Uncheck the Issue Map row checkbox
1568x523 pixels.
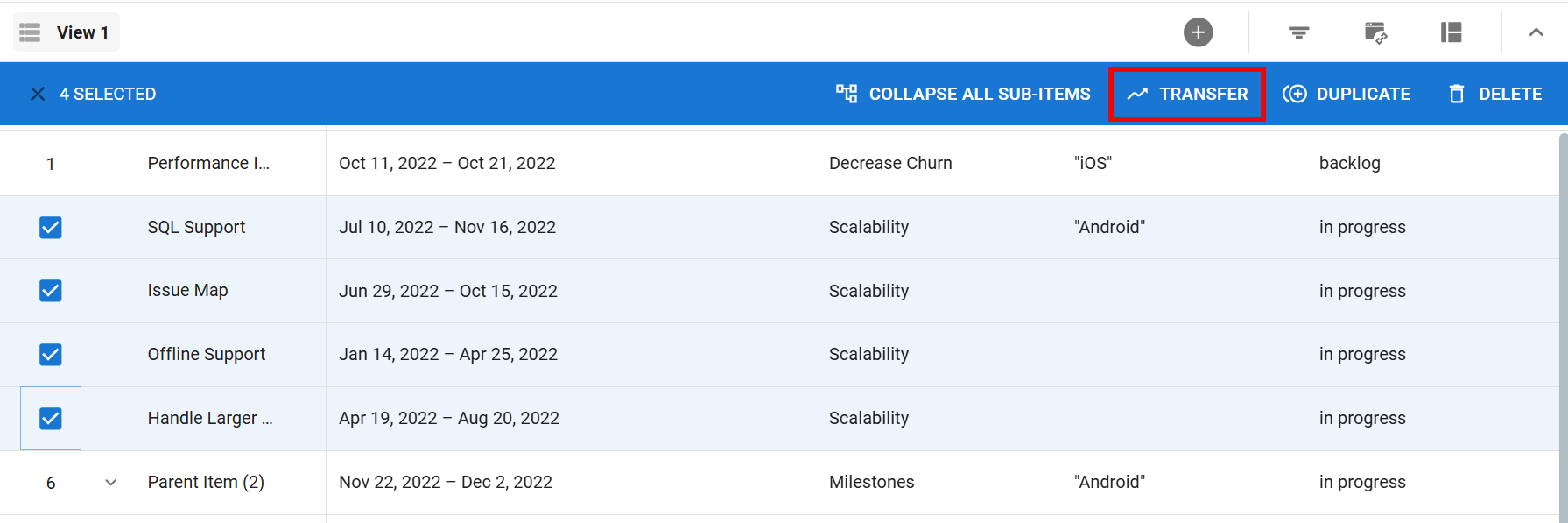click(x=51, y=291)
